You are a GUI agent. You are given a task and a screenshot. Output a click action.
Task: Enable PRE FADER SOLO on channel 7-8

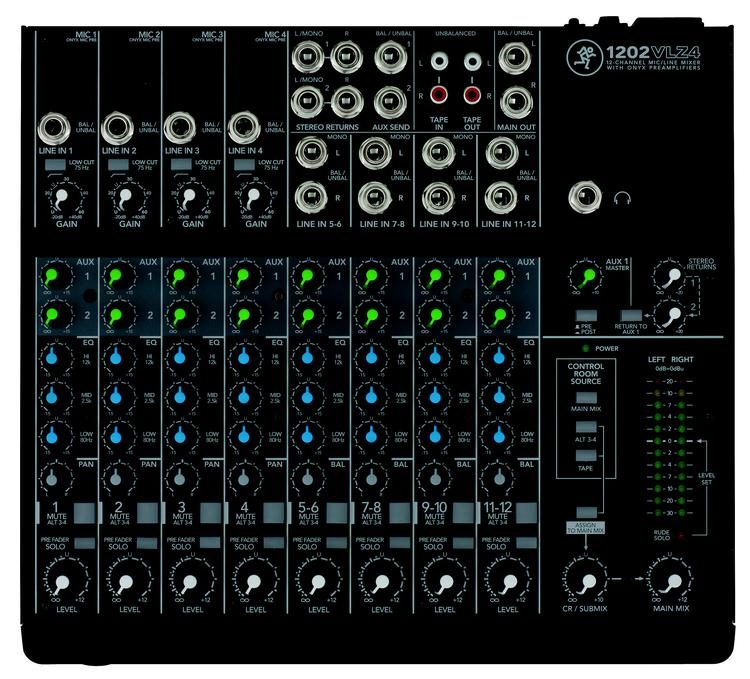[x=399, y=543]
